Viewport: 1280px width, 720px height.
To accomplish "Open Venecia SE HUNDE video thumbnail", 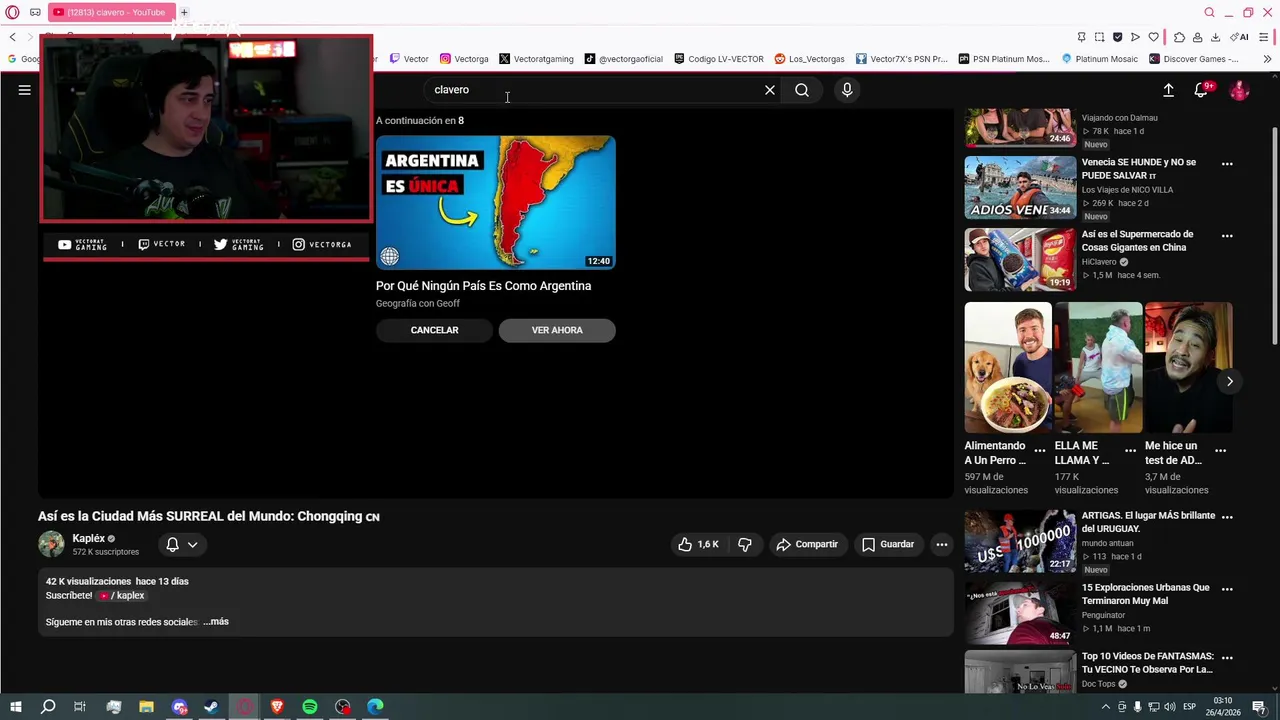I will click(1020, 187).
